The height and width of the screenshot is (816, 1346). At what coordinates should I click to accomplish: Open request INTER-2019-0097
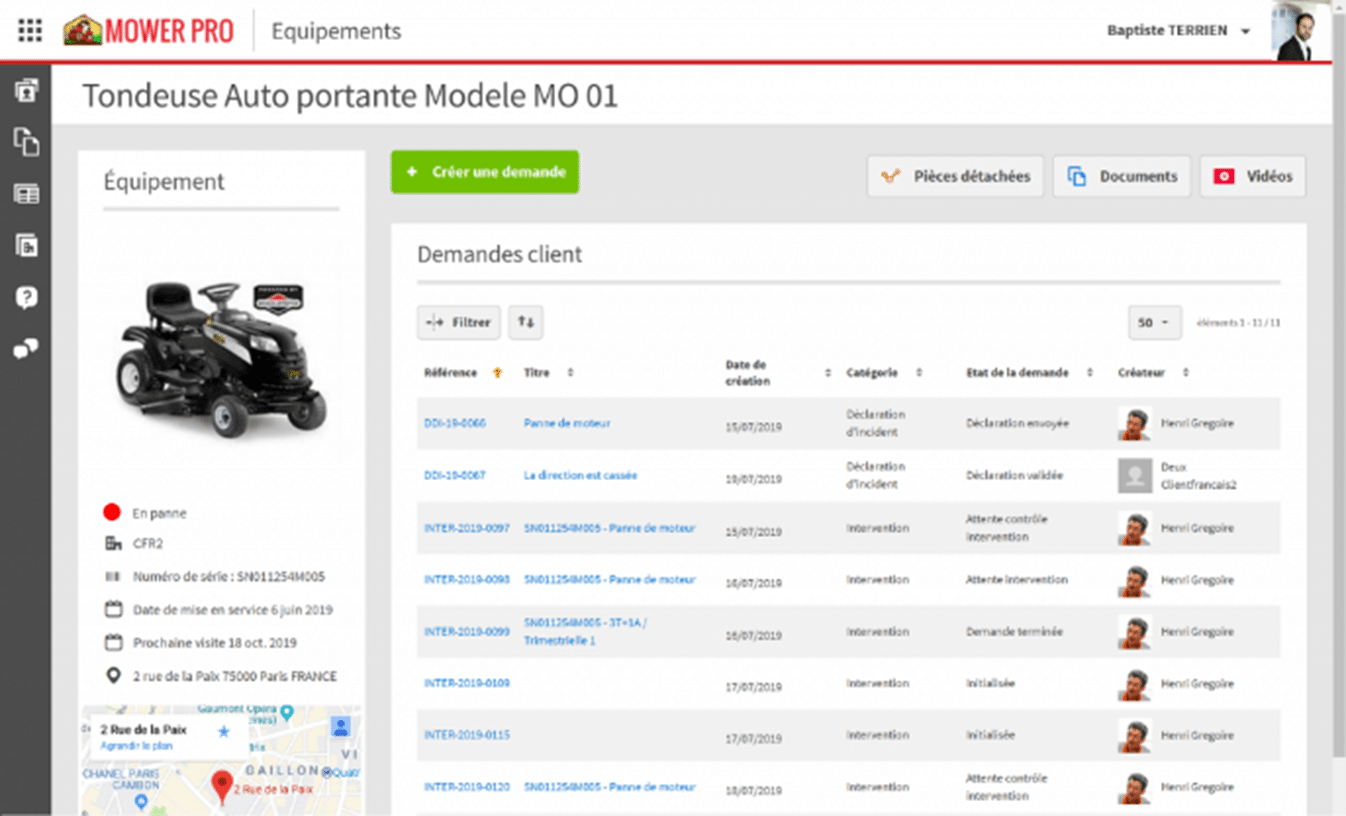(x=467, y=528)
